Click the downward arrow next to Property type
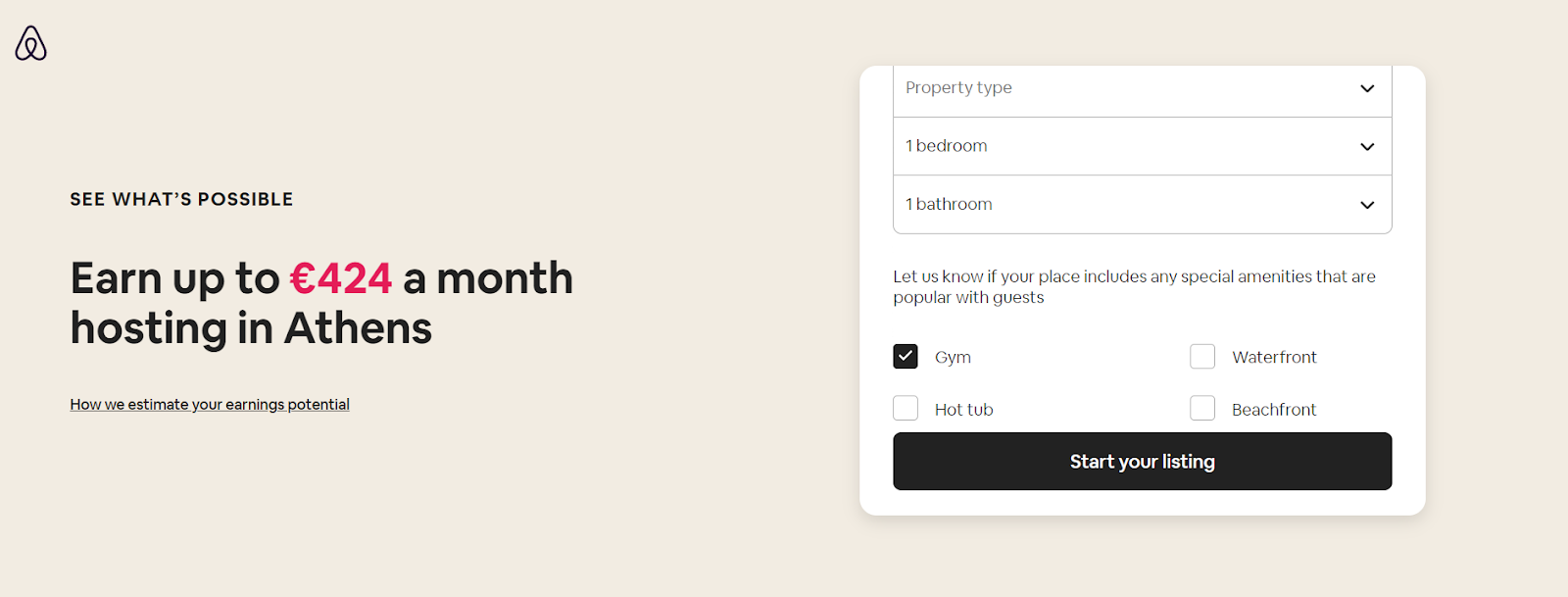1568x597 pixels. 1366,88
